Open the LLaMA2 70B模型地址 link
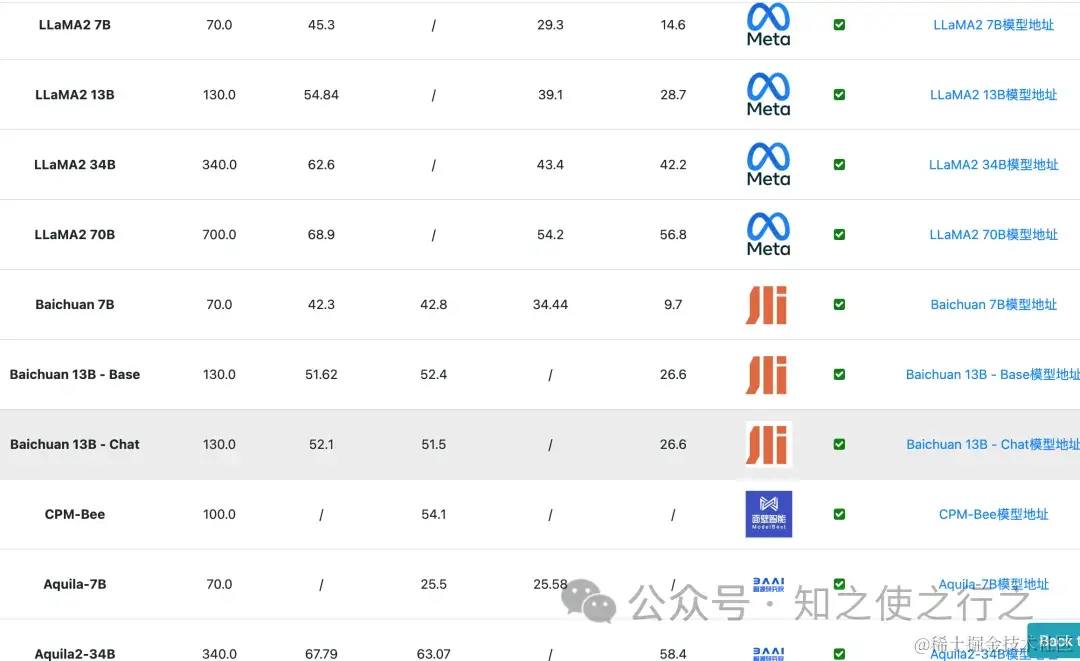 pos(993,234)
